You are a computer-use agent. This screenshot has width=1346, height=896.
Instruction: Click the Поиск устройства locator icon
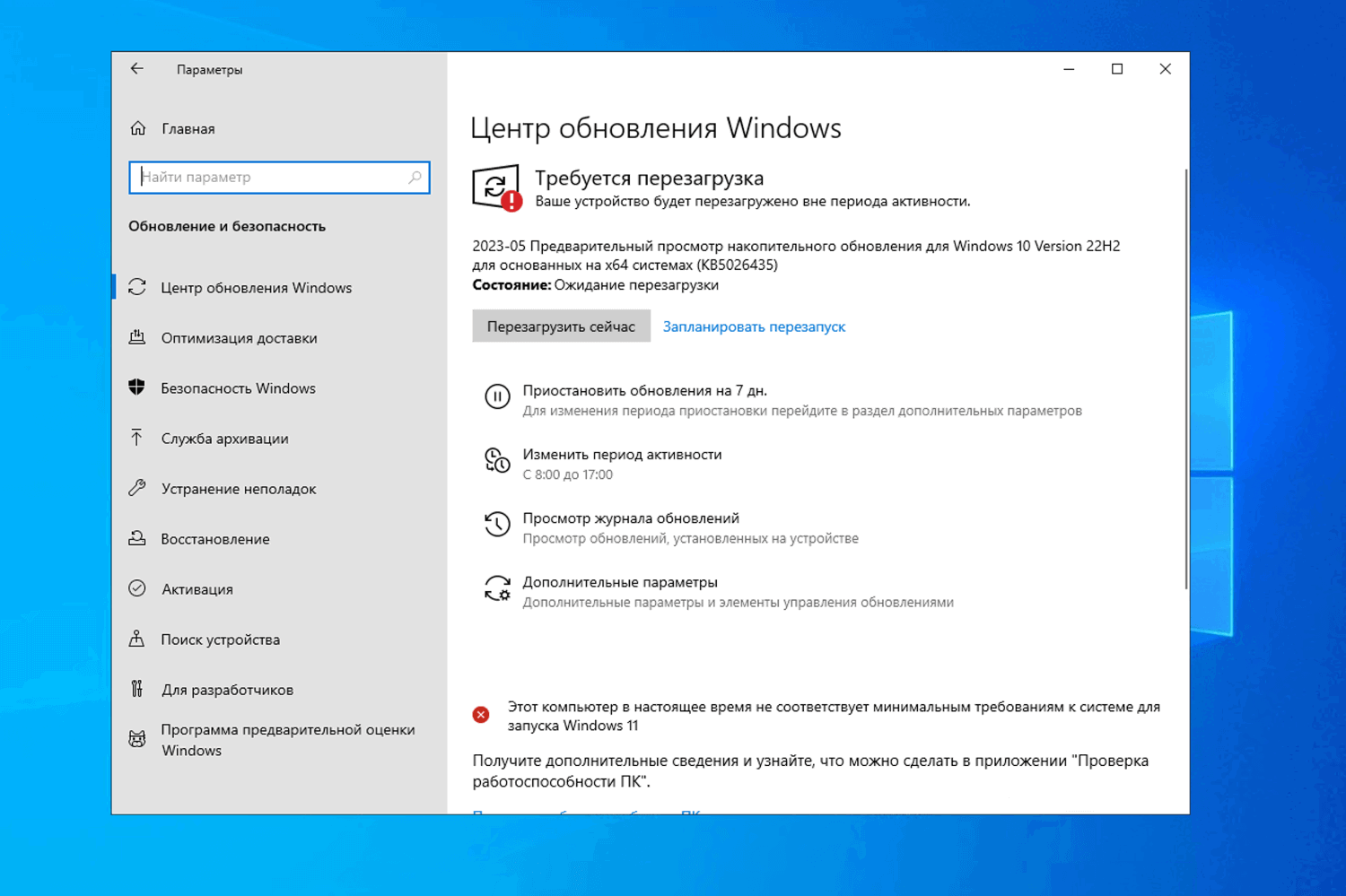[137, 639]
